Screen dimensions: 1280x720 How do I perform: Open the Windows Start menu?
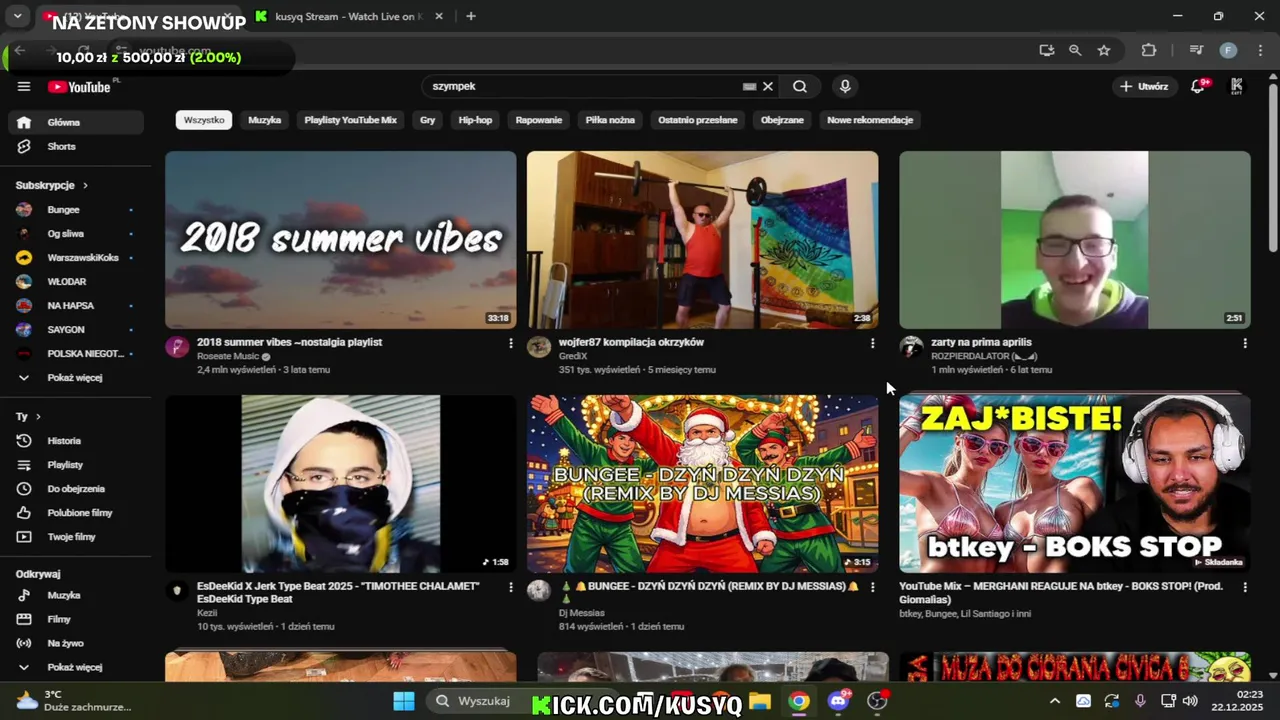click(404, 701)
